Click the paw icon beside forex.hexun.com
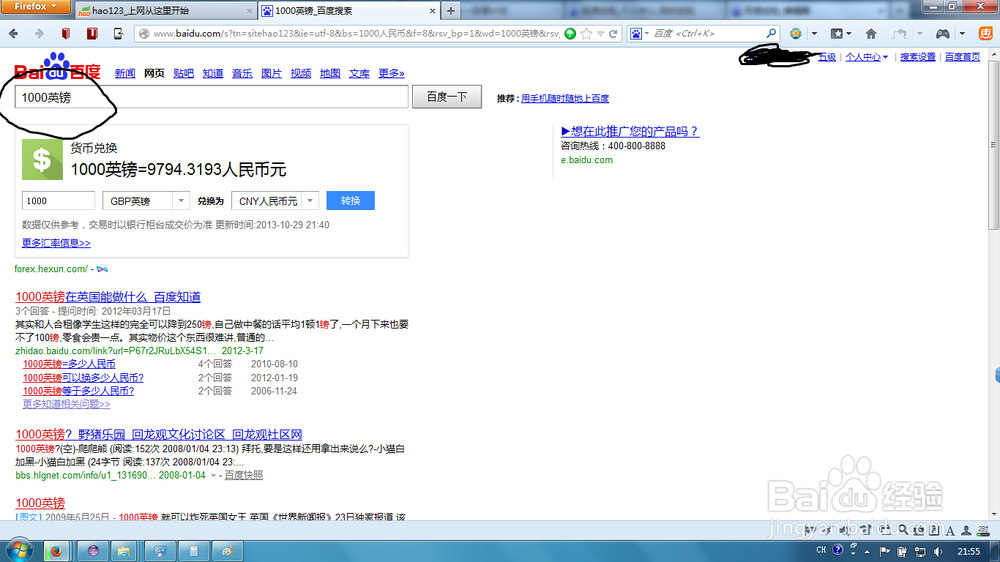This screenshot has width=1000, height=562. (102, 269)
